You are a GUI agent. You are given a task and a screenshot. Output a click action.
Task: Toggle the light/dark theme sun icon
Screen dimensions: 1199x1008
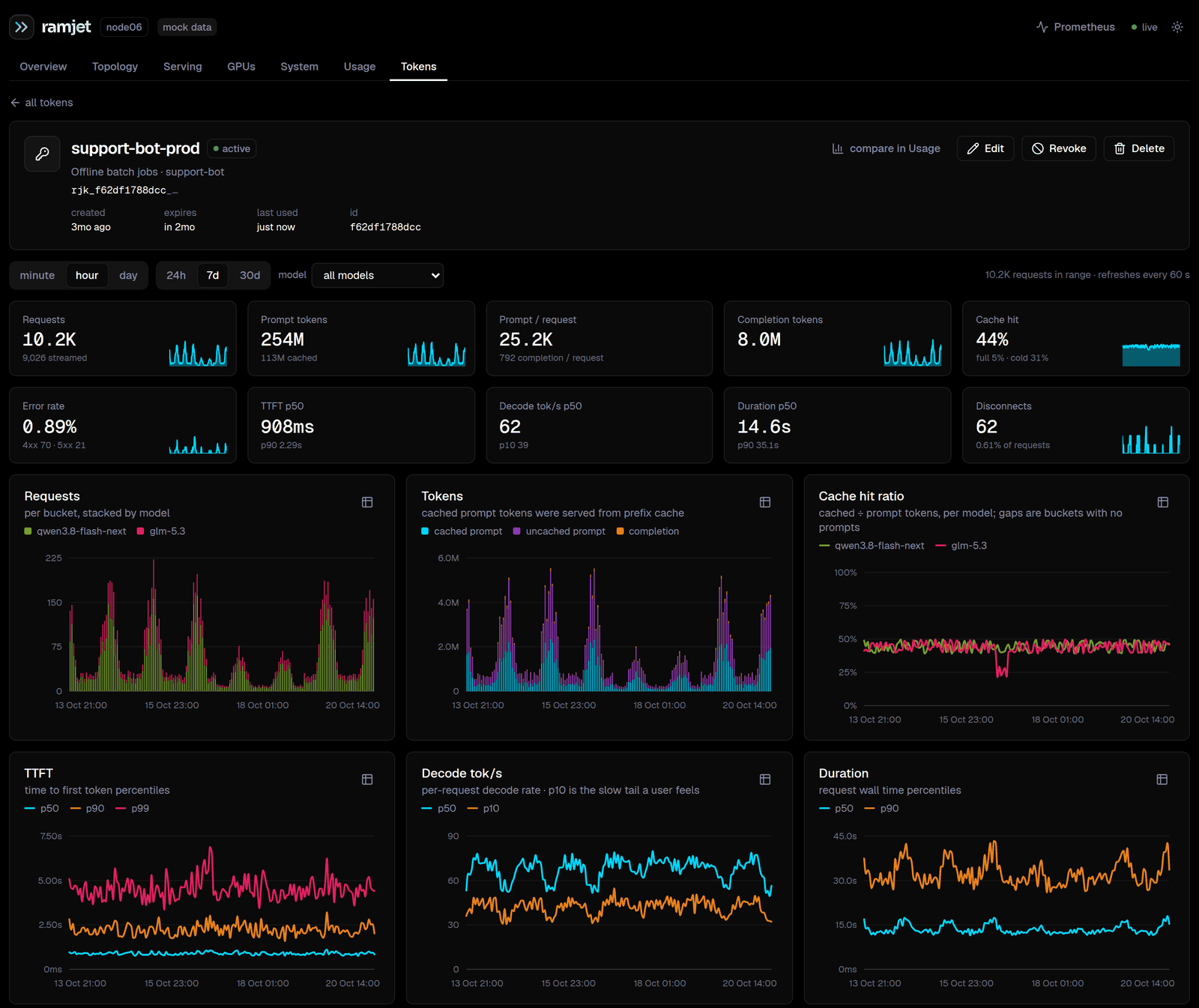[1177, 27]
